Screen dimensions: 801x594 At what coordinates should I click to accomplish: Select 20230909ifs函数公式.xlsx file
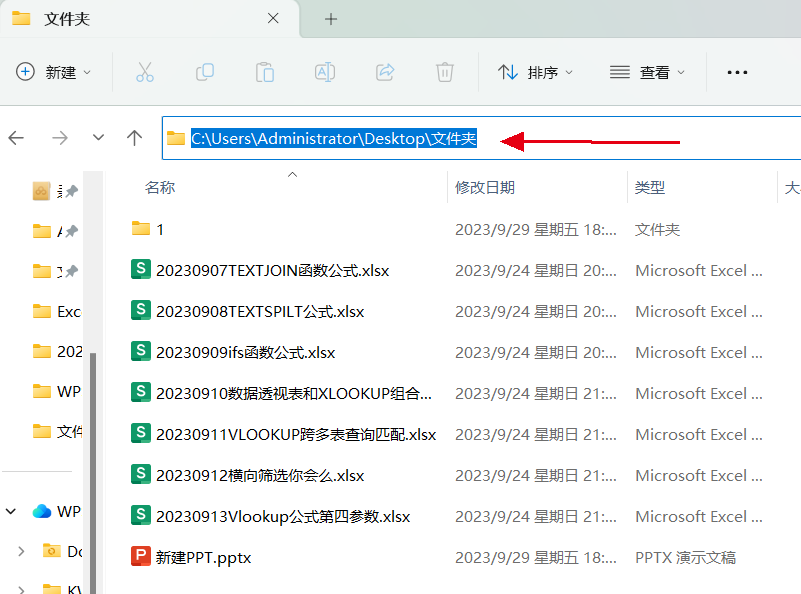click(233, 352)
